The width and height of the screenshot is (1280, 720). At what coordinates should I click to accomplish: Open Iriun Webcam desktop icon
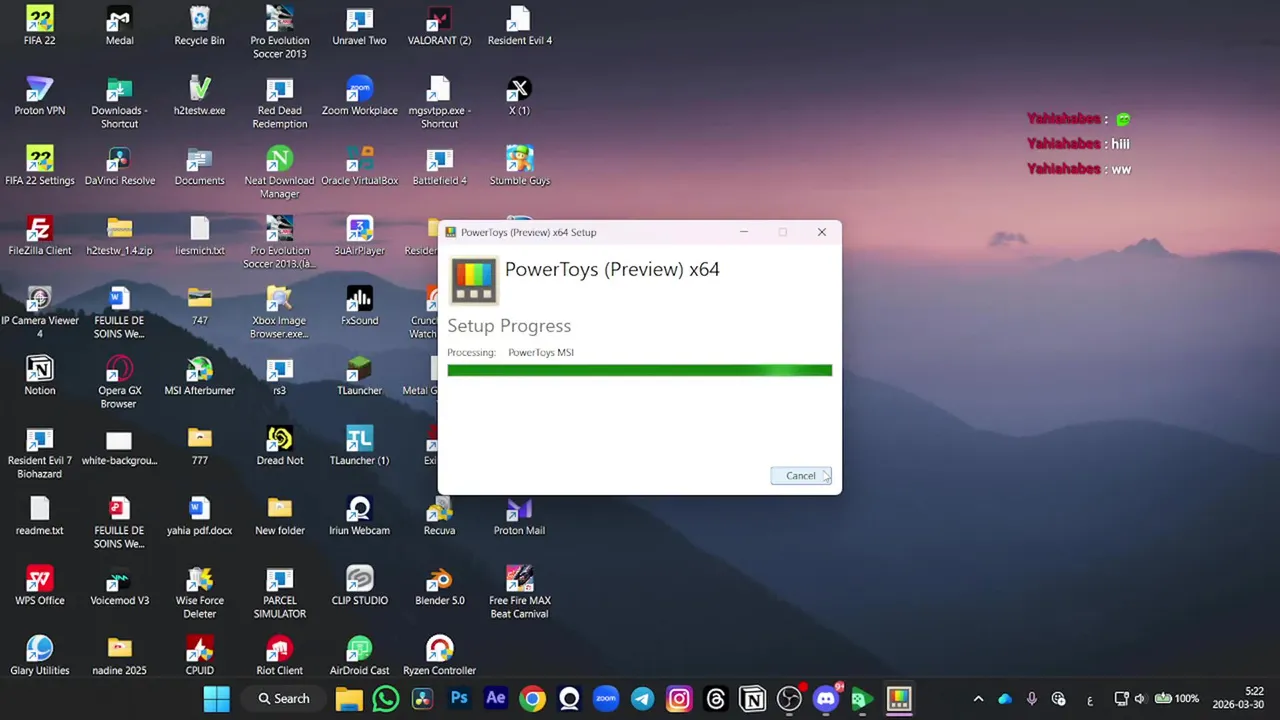(360, 515)
